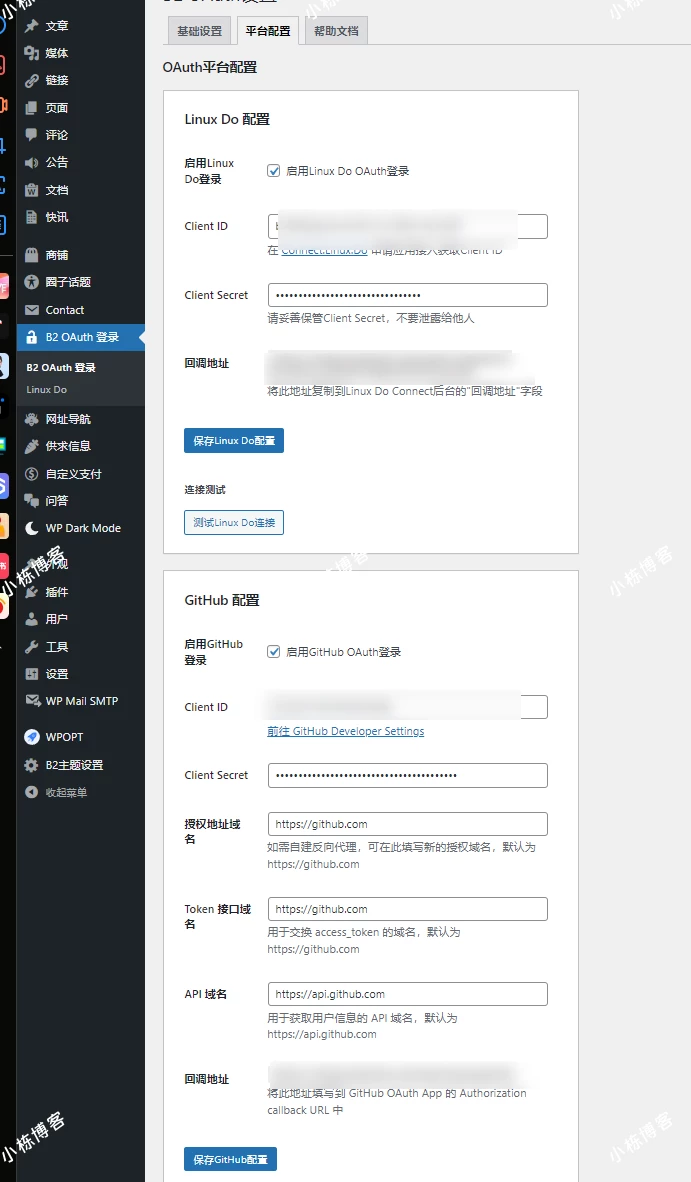The width and height of the screenshot is (691, 1182).
Task: Click the rocket icon beside WPOPT
Action: [32, 736]
